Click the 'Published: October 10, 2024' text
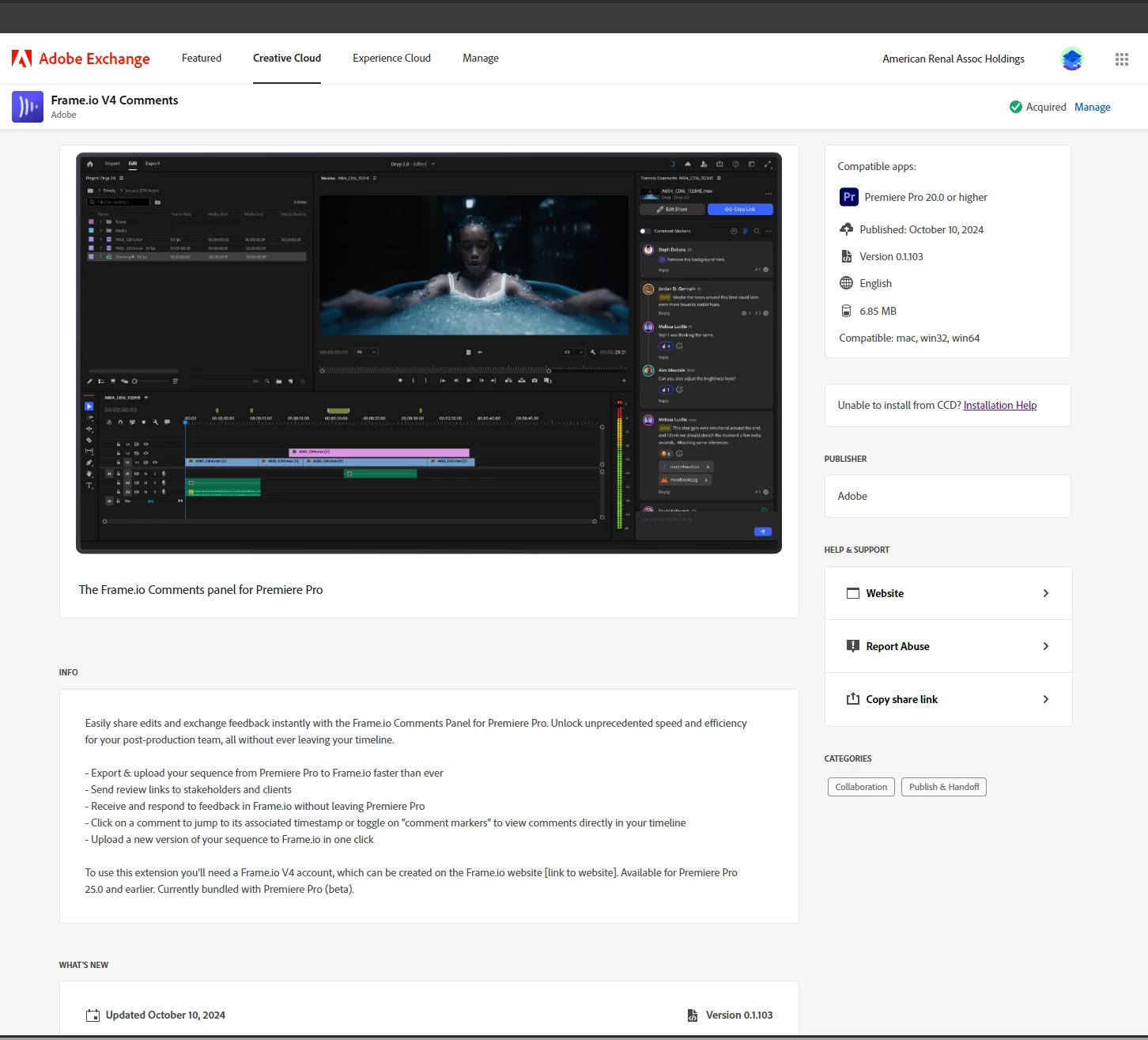The width and height of the screenshot is (1148, 1040). pos(922,229)
